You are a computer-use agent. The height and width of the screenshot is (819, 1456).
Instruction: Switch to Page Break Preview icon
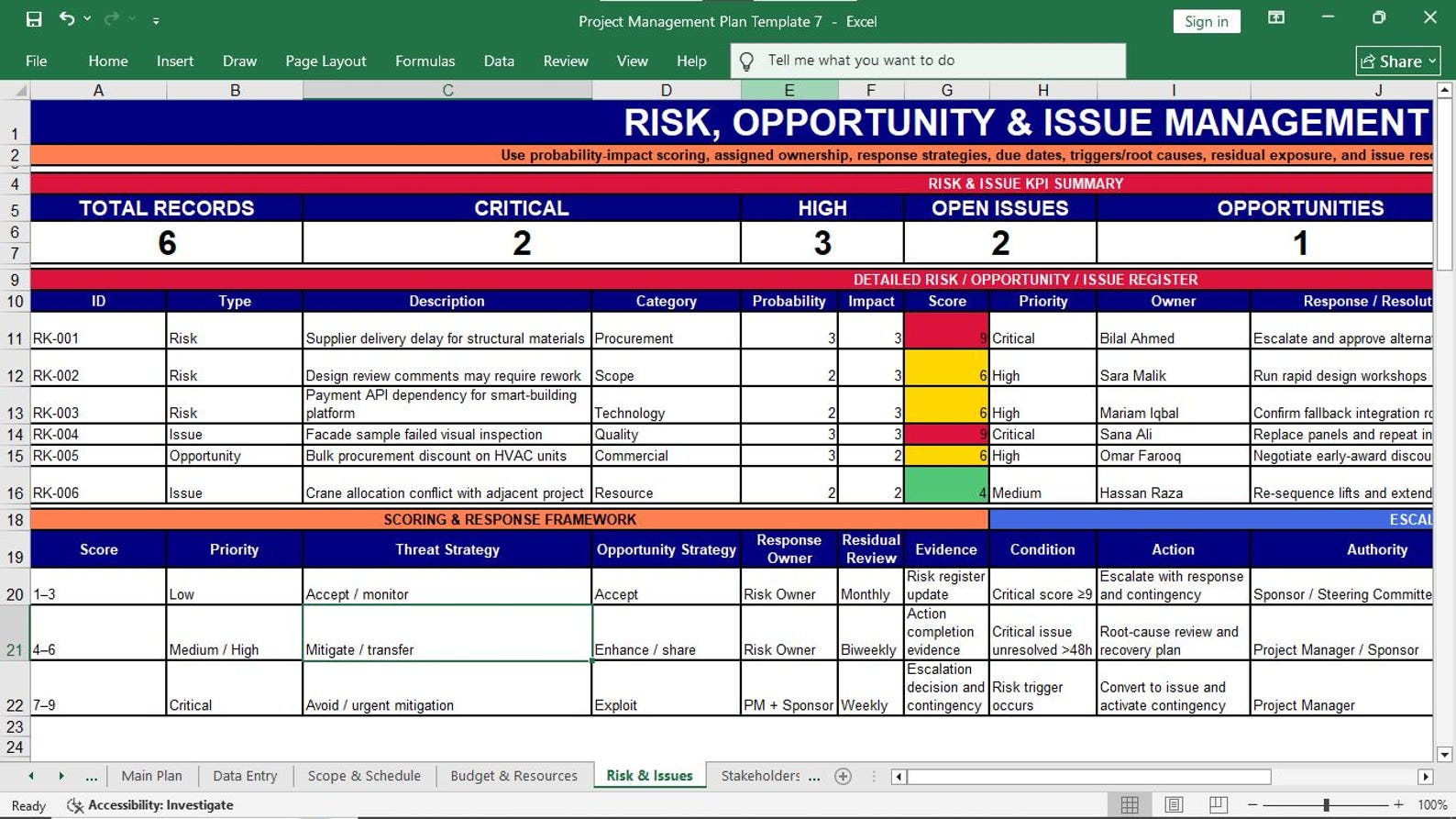pos(1218,805)
